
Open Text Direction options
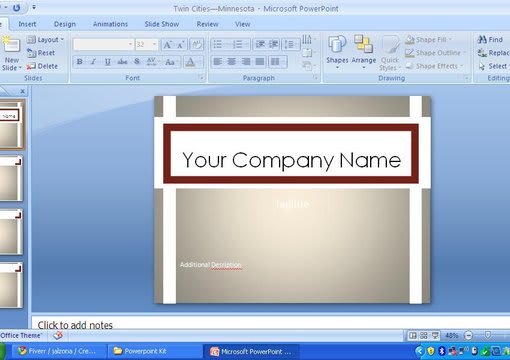[308, 40]
